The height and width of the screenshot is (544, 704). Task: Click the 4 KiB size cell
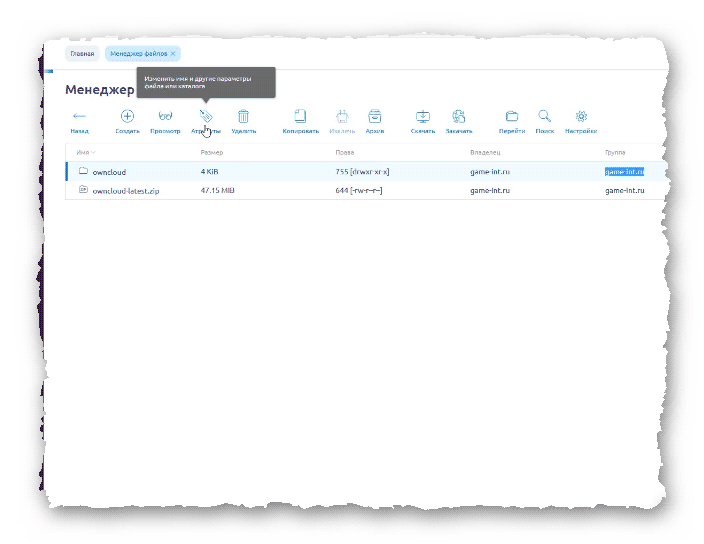click(209, 171)
